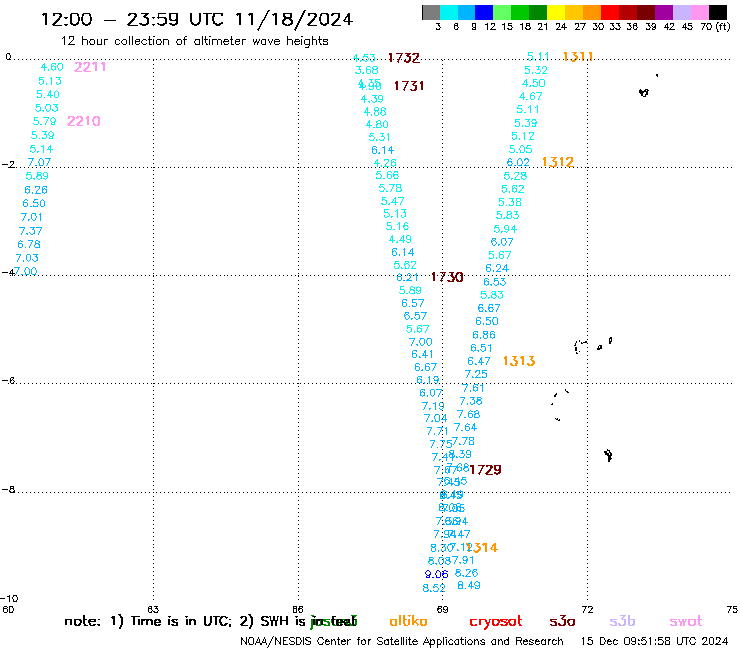Image resolution: width=740 pixels, height=650 pixels.
Task: Click the cyan legend color swatch
Action: coord(449,12)
